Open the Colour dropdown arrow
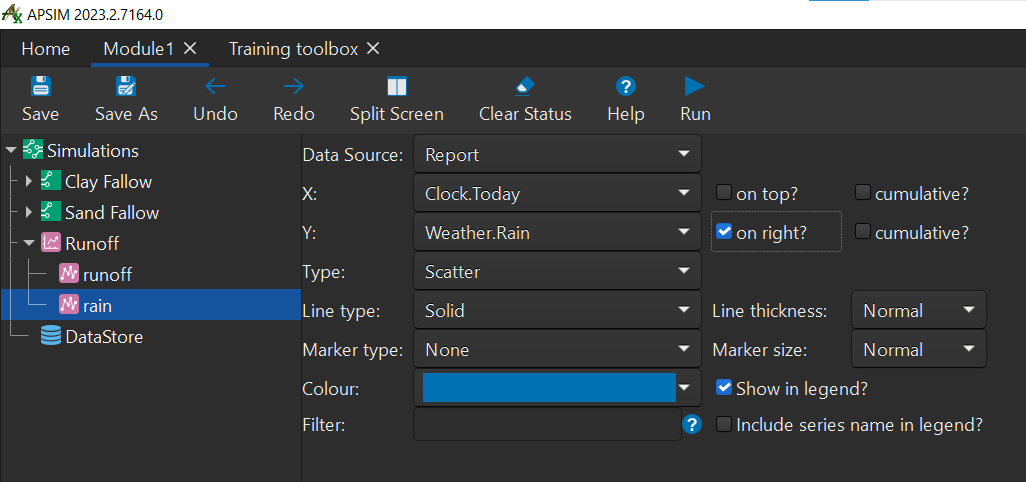Screen dimensions: 1026x482 [x=684, y=387]
